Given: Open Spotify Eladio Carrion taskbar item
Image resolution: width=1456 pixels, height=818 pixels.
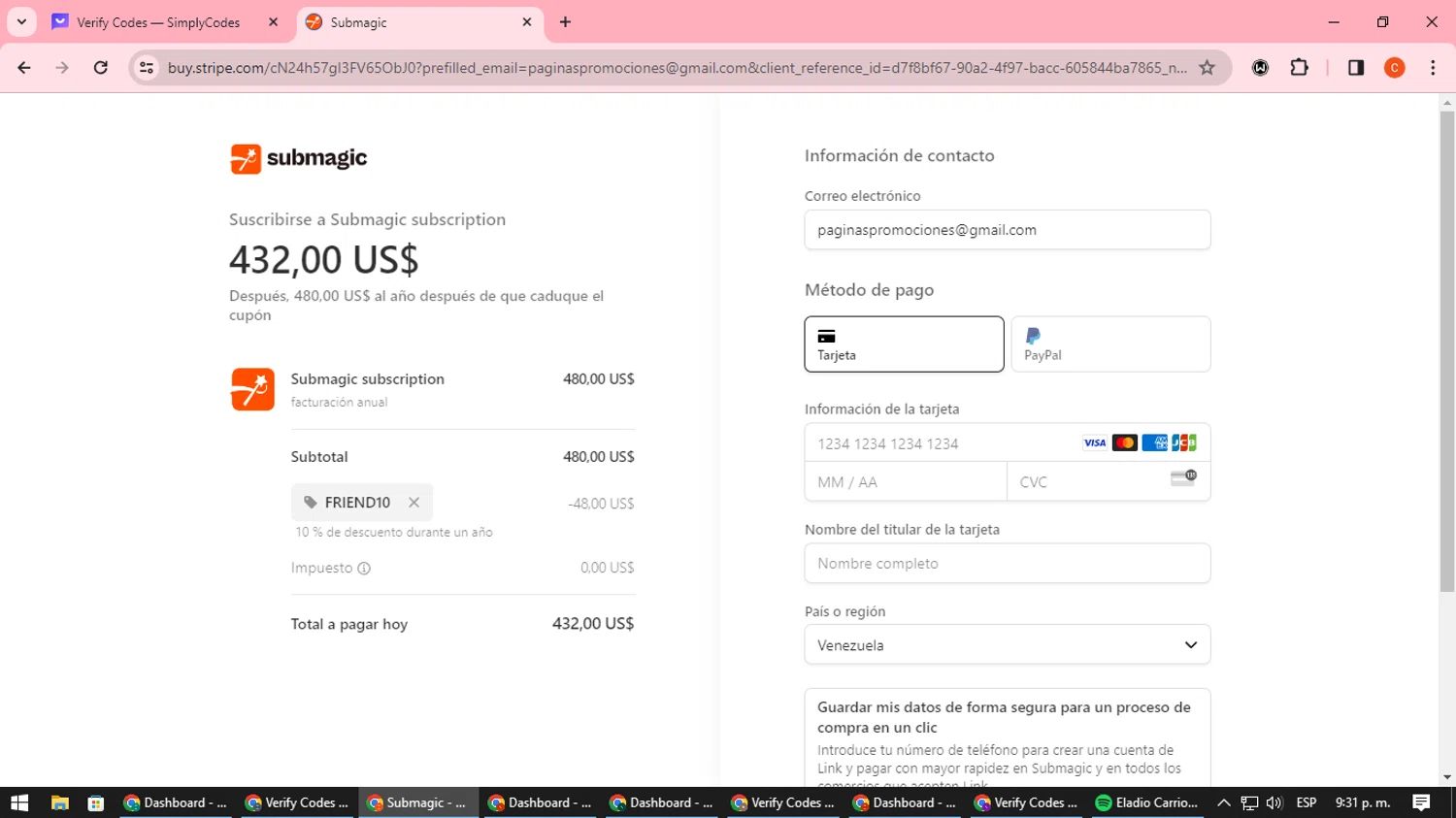Looking at the screenshot, I should tap(1147, 802).
